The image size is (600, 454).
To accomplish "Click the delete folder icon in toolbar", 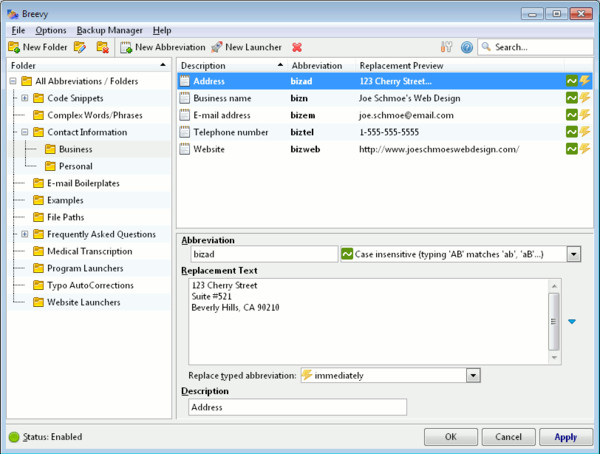I will [102, 47].
